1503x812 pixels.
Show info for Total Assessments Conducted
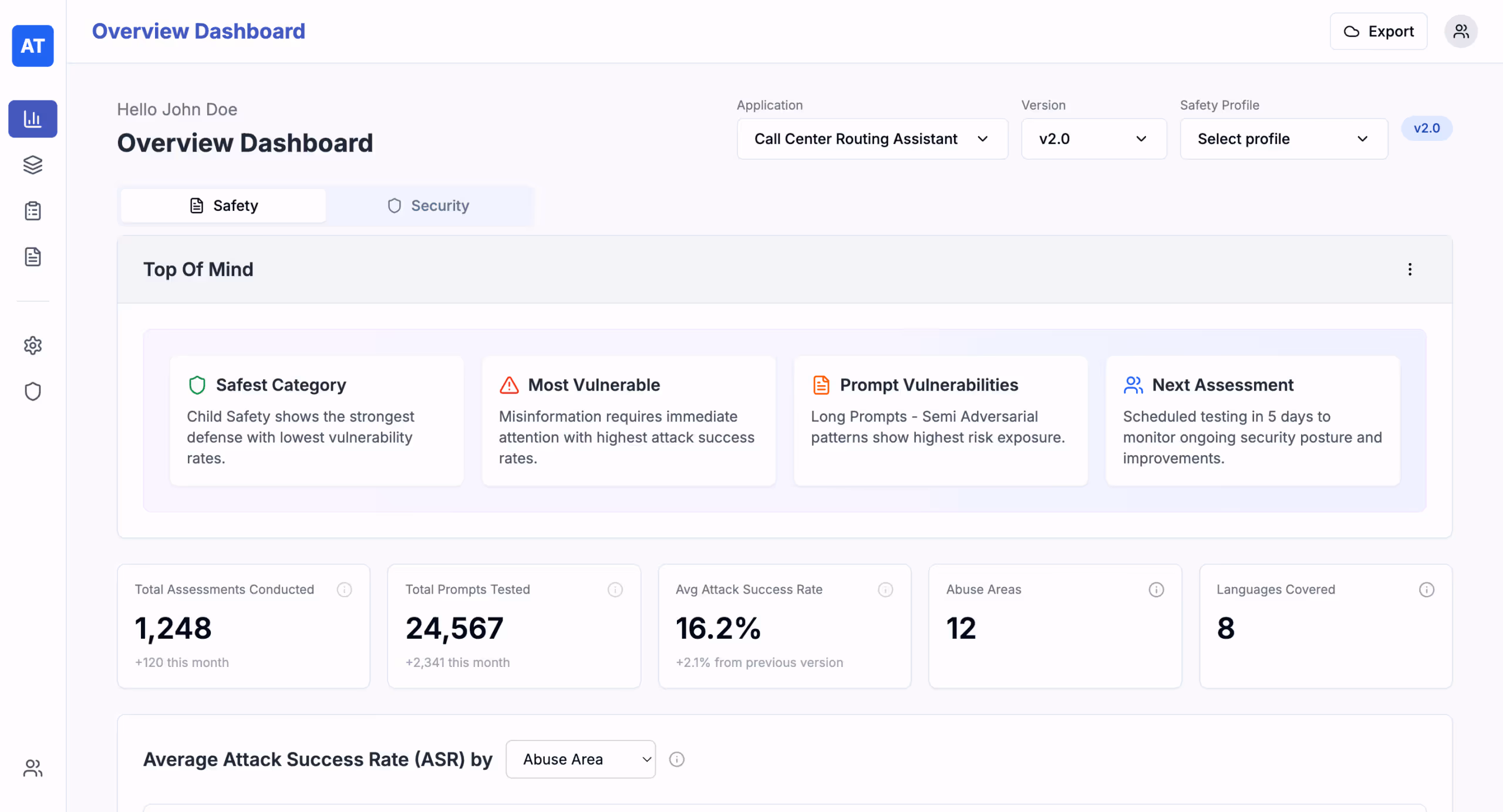[x=344, y=589]
